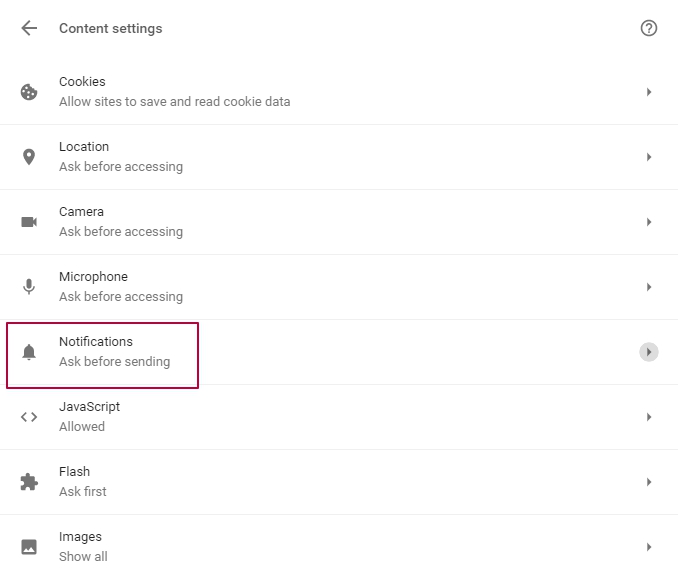
Task: Click the JavaScript code brackets icon
Action: tap(29, 417)
